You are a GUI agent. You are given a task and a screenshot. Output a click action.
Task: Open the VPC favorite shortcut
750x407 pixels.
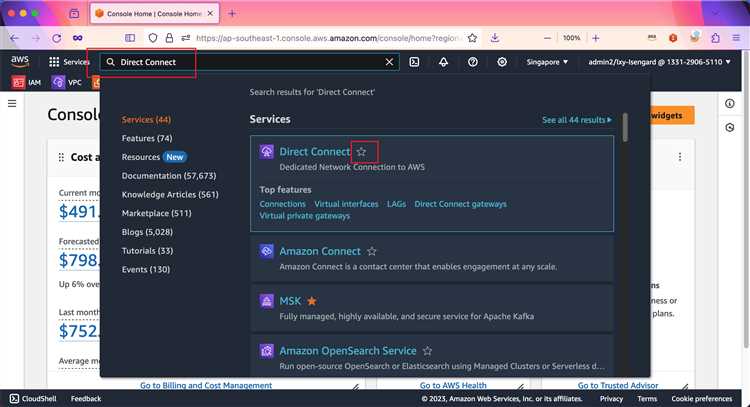(x=67, y=82)
